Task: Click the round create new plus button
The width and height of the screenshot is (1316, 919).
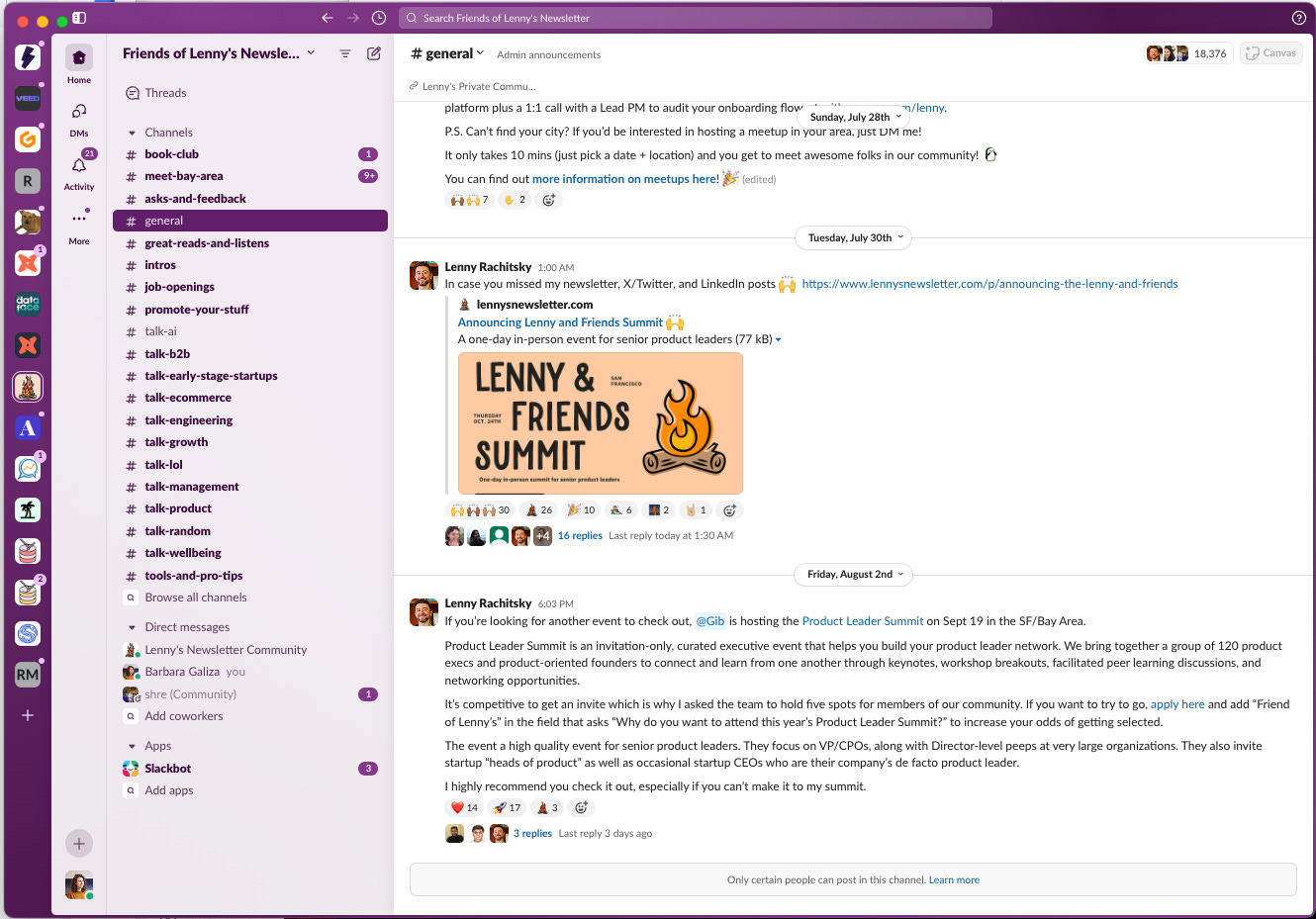Action: (79, 844)
